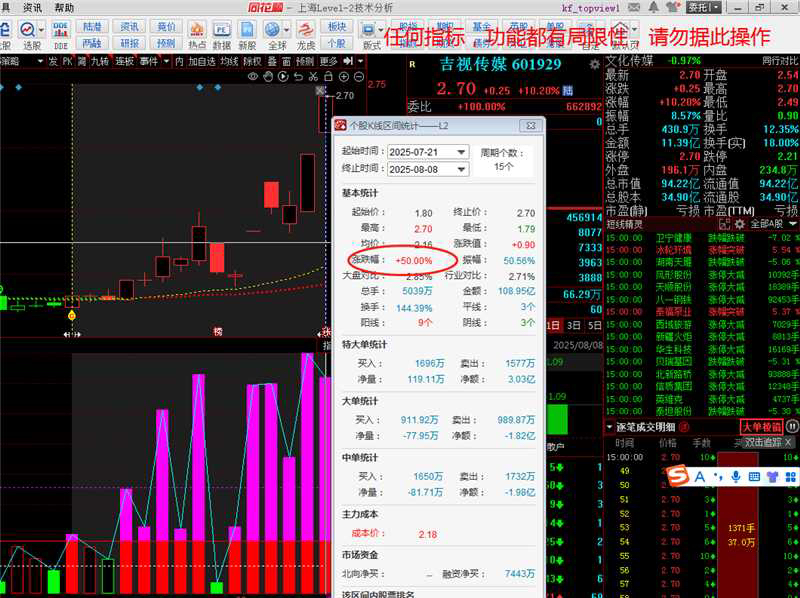800x598 pixels.
Task: Click the eye view icon above chart
Action: [253, 77]
